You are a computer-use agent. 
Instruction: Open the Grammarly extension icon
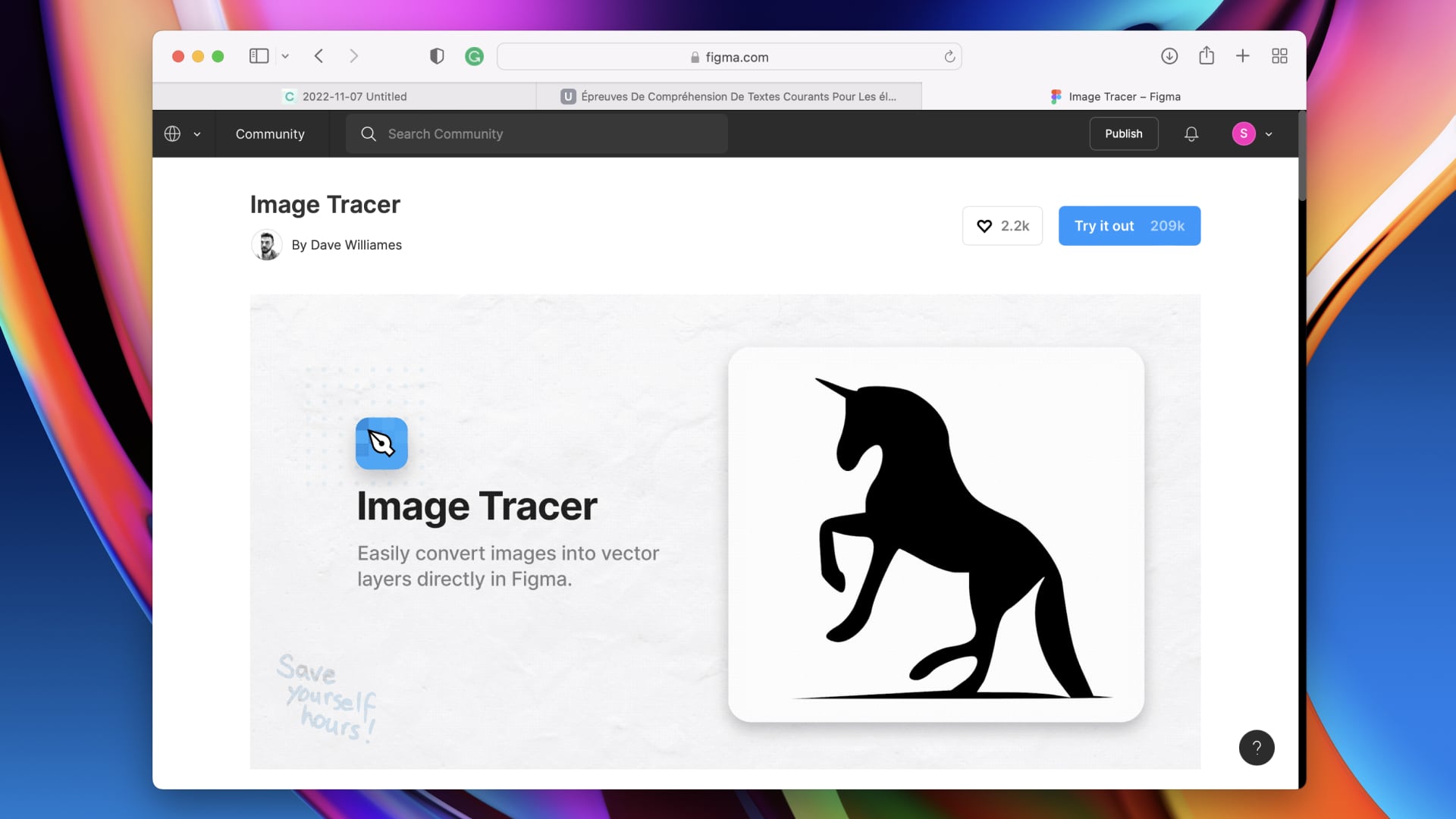474,56
